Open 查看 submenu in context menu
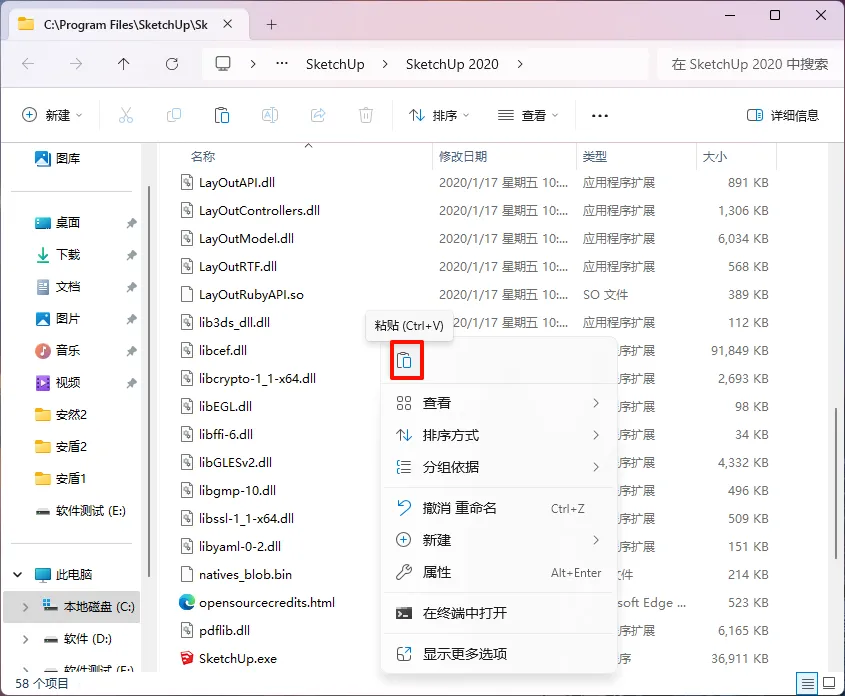845x696 pixels. point(498,403)
